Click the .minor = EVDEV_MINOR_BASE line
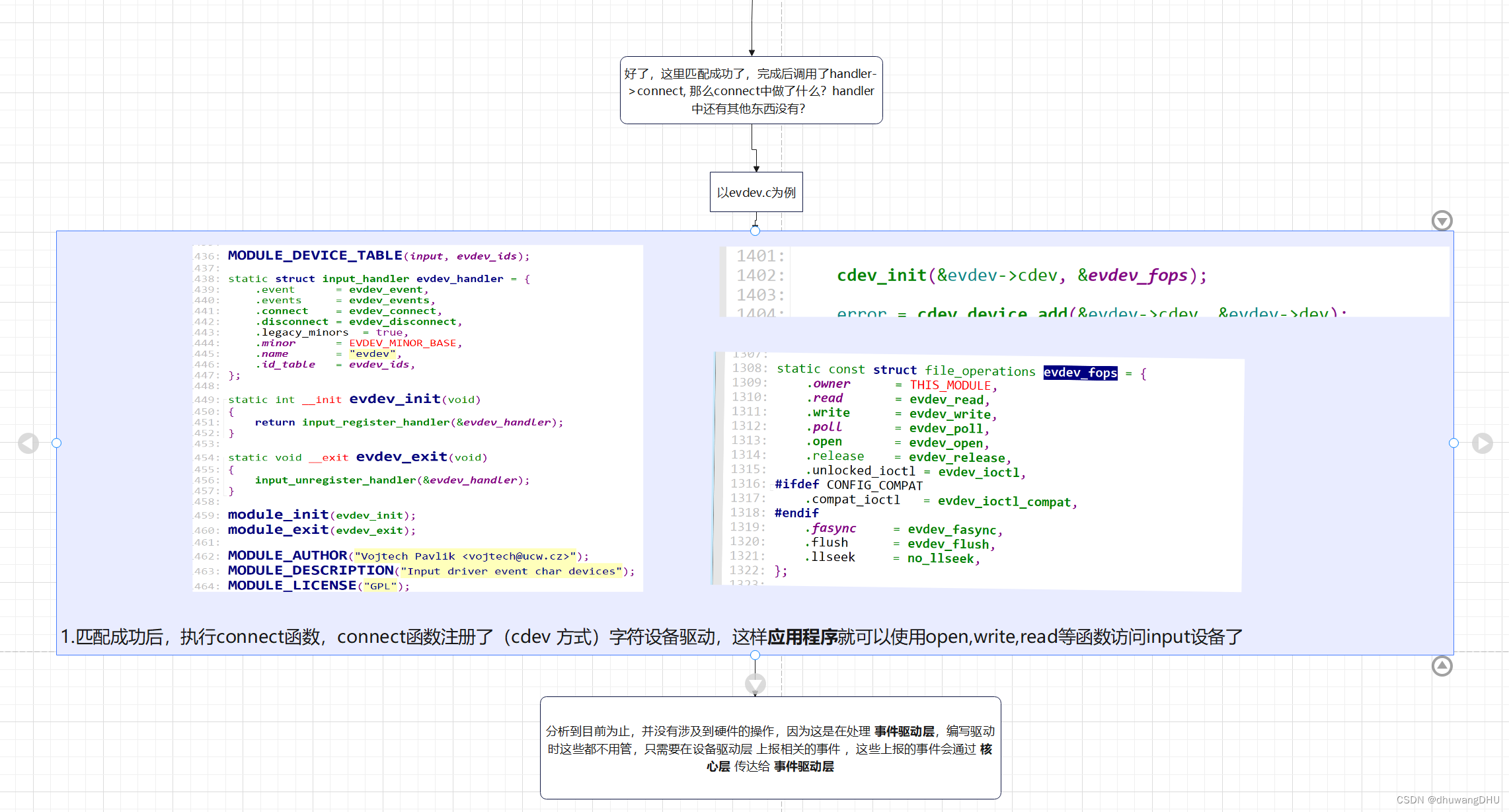1509x812 pixels. point(359,344)
